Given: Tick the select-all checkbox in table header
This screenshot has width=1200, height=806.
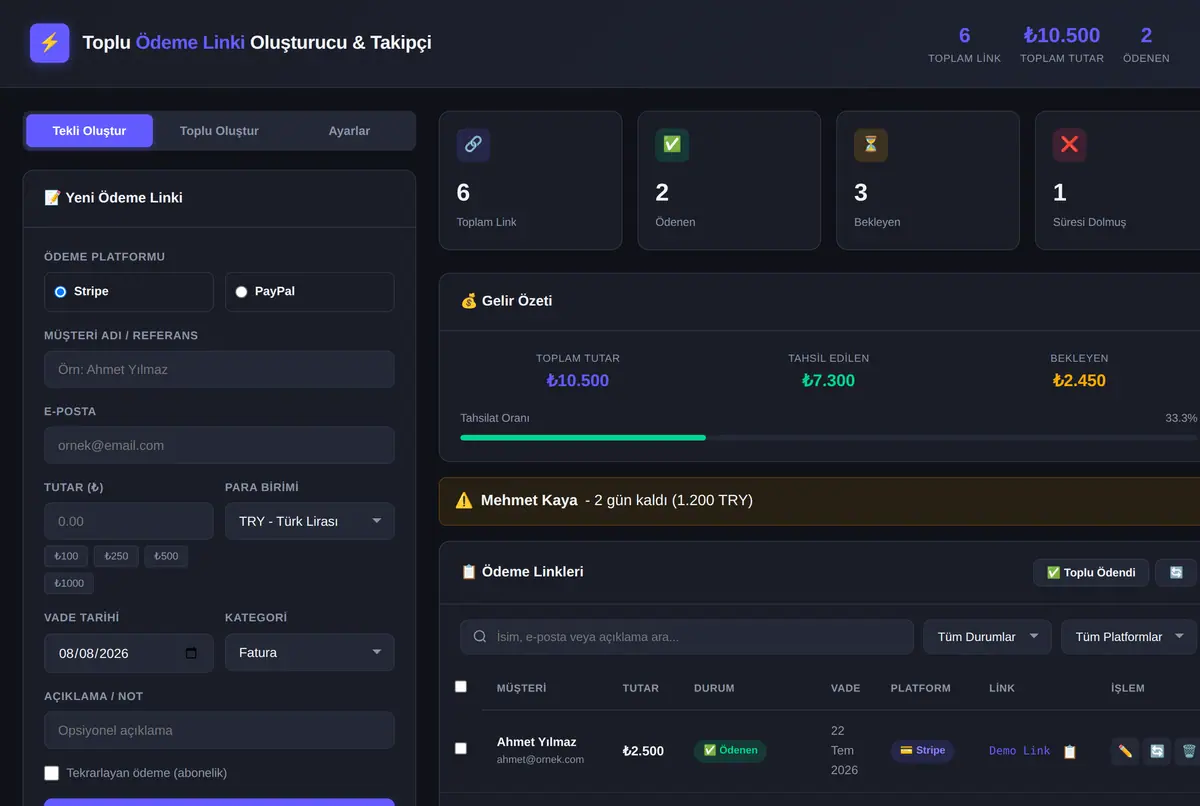Looking at the screenshot, I should pyautogui.click(x=461, y=687).
